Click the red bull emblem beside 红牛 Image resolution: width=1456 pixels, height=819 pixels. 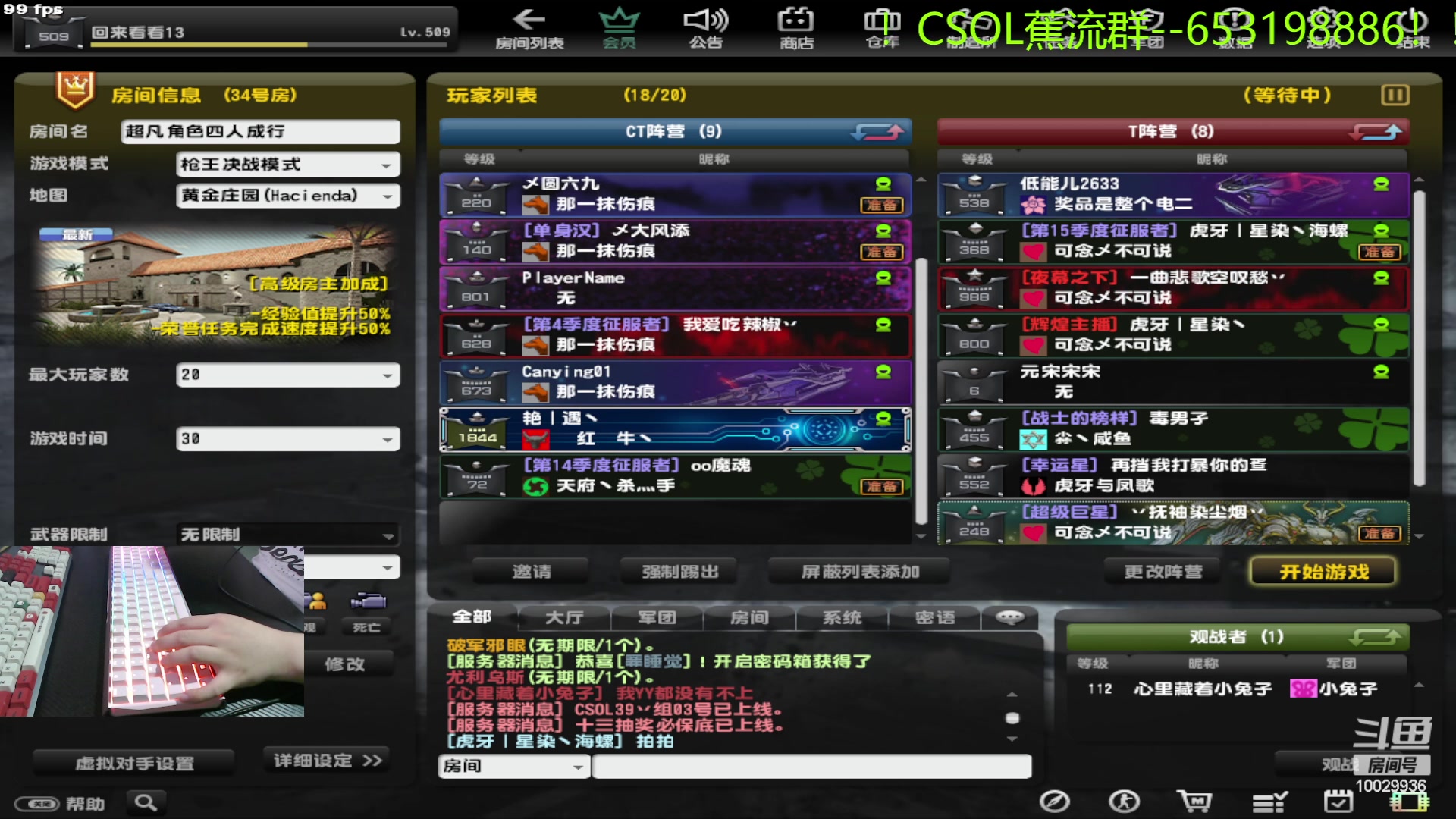coord(535,438)
